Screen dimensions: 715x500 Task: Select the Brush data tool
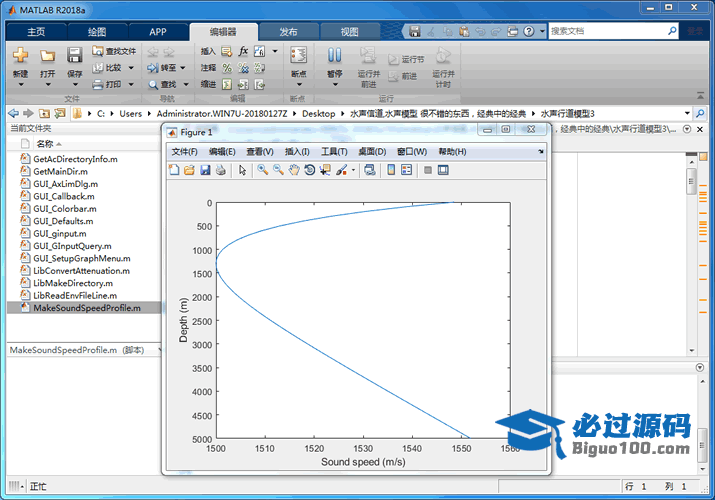[342, 170]
